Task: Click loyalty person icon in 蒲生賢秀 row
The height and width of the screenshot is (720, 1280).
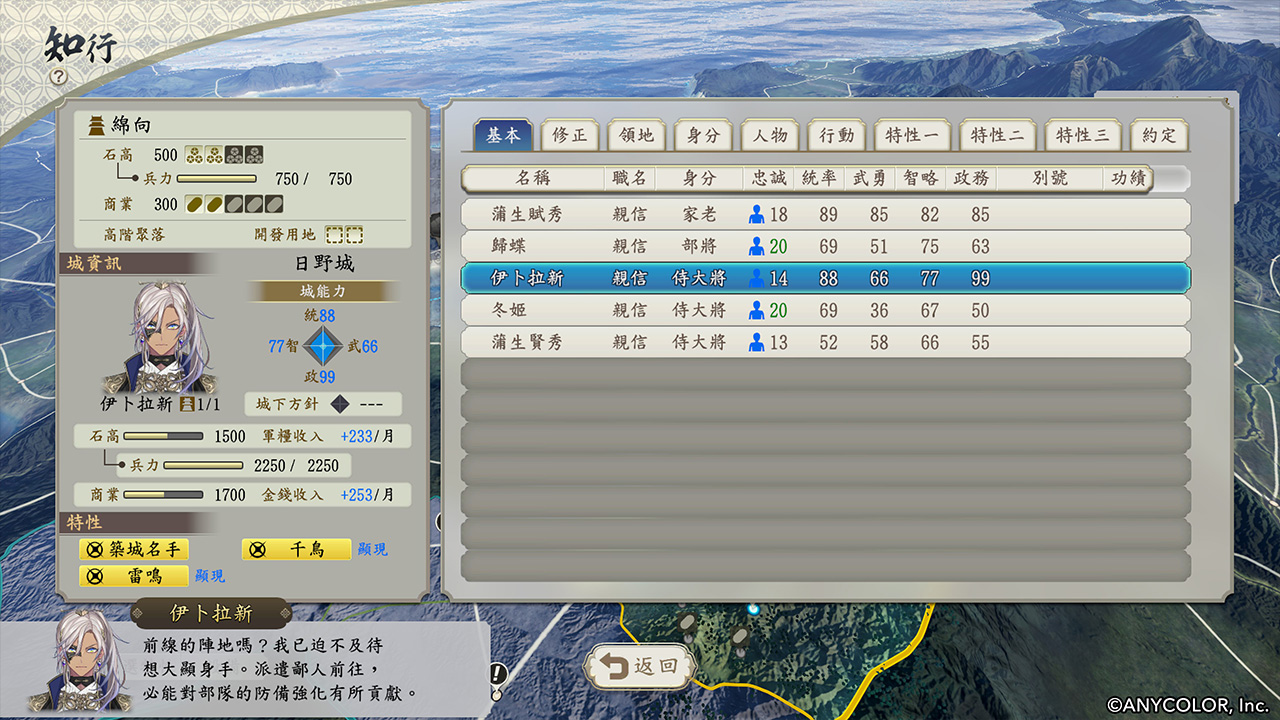Action: click(757, 342)
